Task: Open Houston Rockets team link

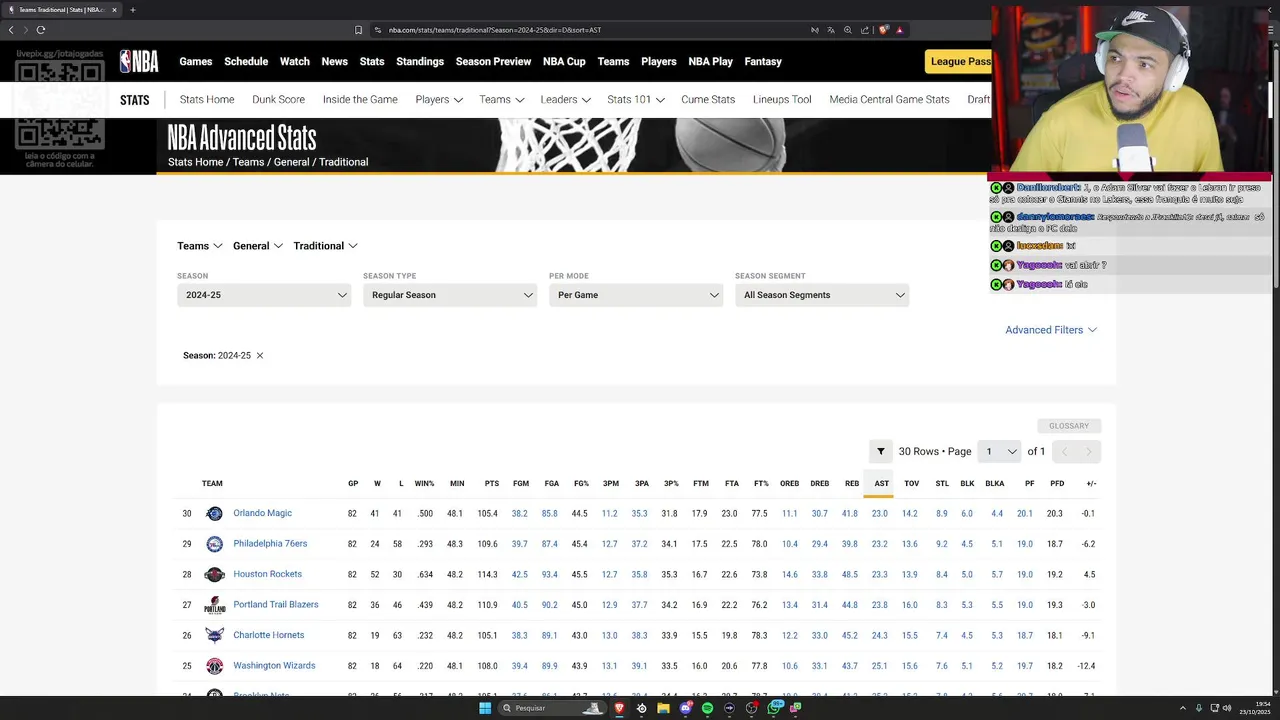Action: pos(268,574)
